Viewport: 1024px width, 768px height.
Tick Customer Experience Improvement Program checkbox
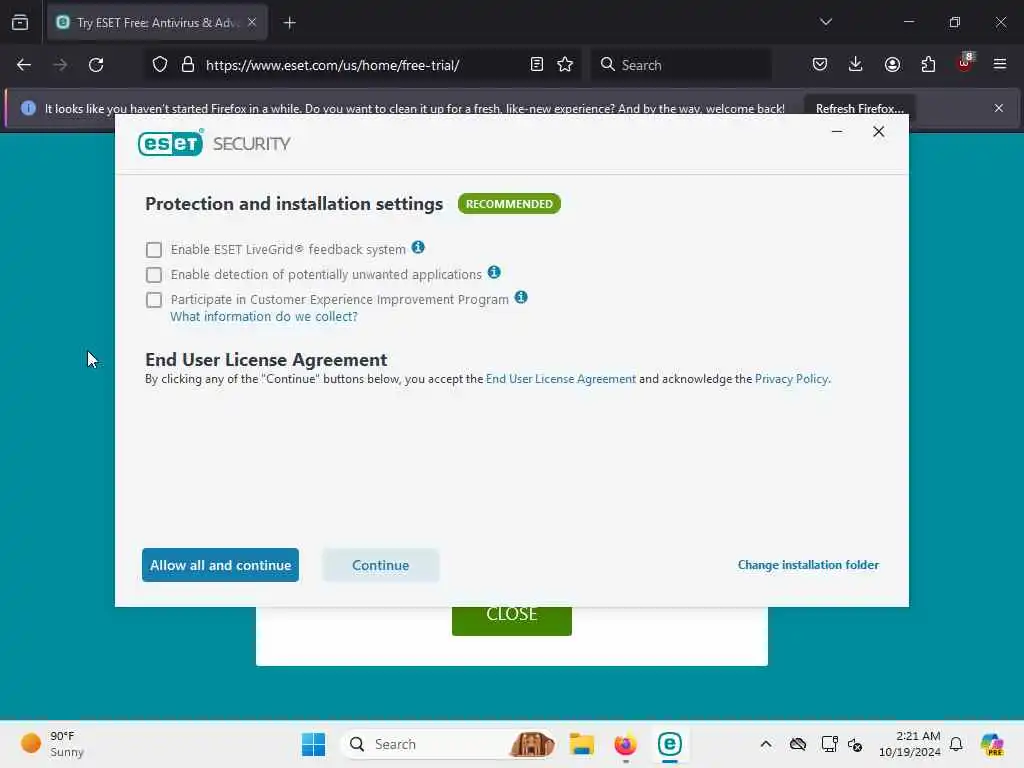[x=153, y=299]
